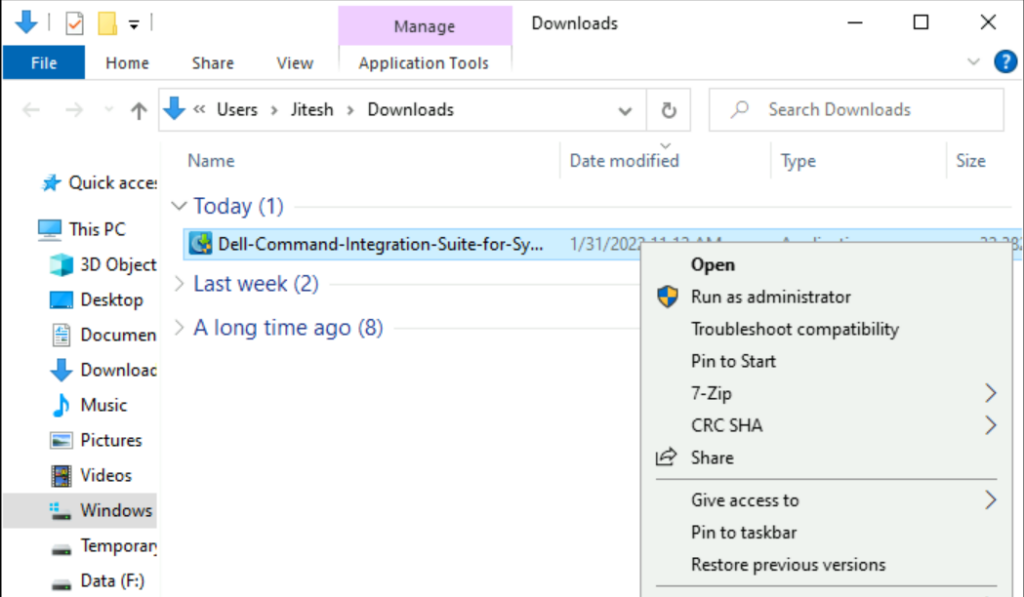Choose Restore previous versions

[788, 564]
